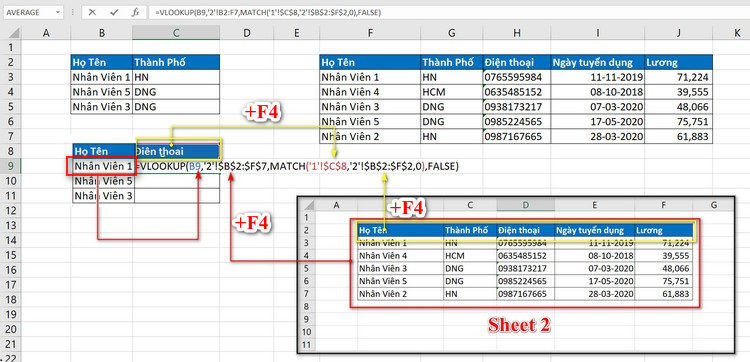The width and height of the screenshot is (750, 362).
Task: Select column C header in main sheet
Action: pos(176,33)
